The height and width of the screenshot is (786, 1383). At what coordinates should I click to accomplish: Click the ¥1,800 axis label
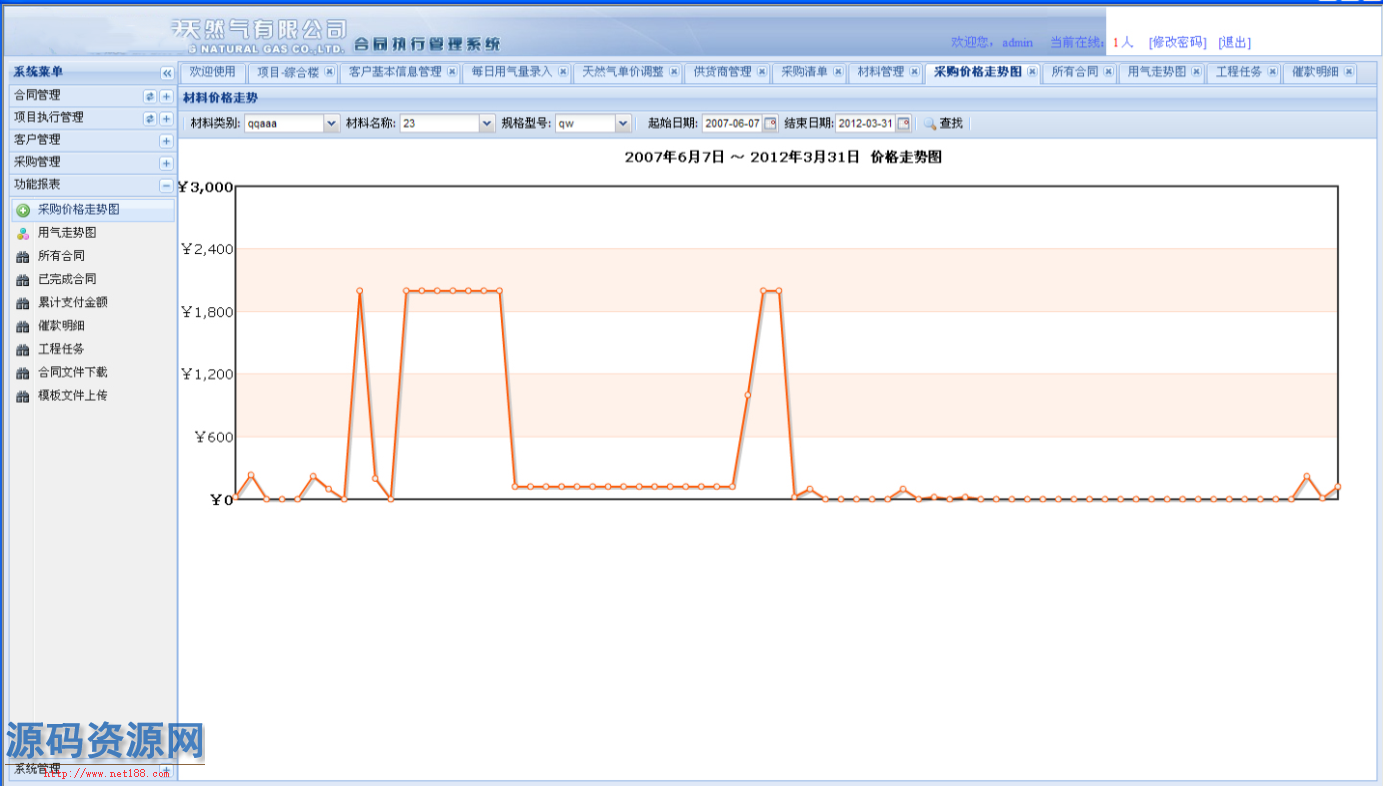click(207, 312)
